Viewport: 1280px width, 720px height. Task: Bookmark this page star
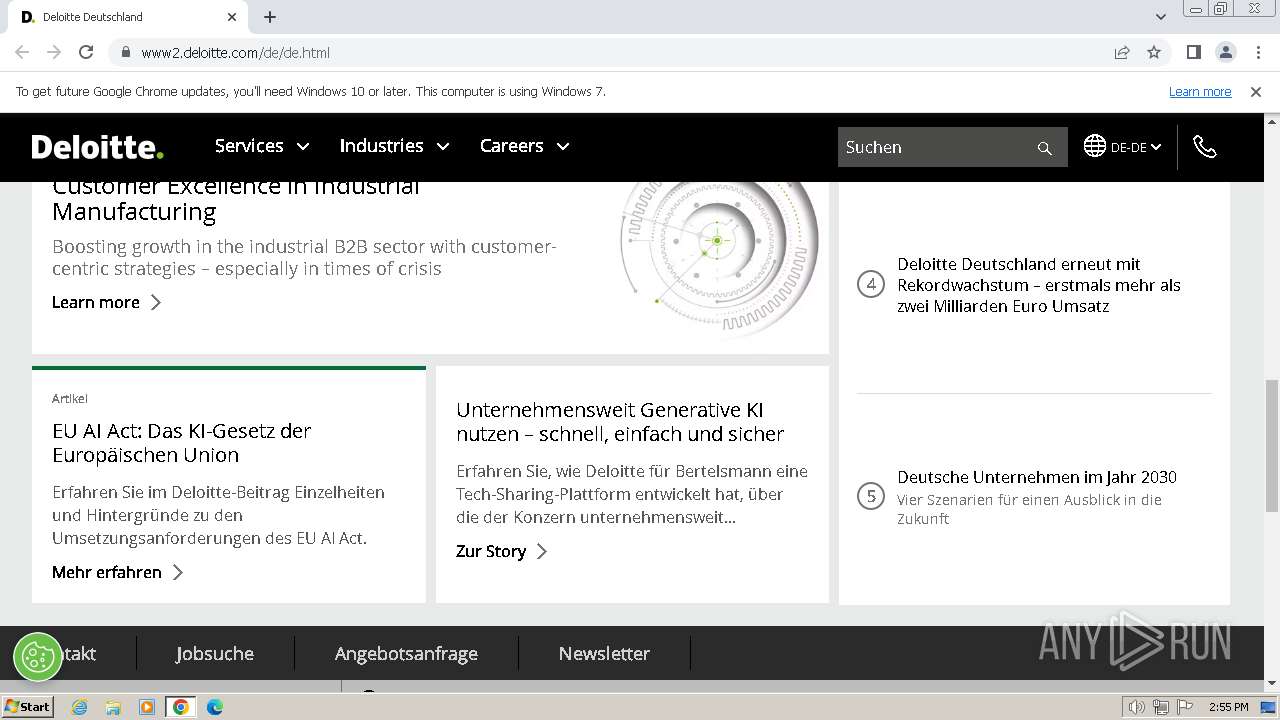coord(1154,52)
